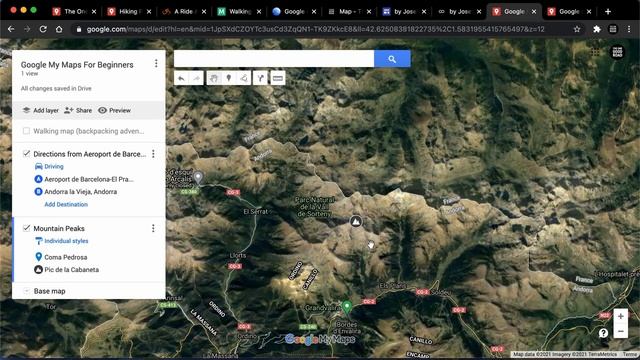The width and height of the screenshot is (640, 360).
Task: Open the account profile avatar
Action: tap(617, 52)
